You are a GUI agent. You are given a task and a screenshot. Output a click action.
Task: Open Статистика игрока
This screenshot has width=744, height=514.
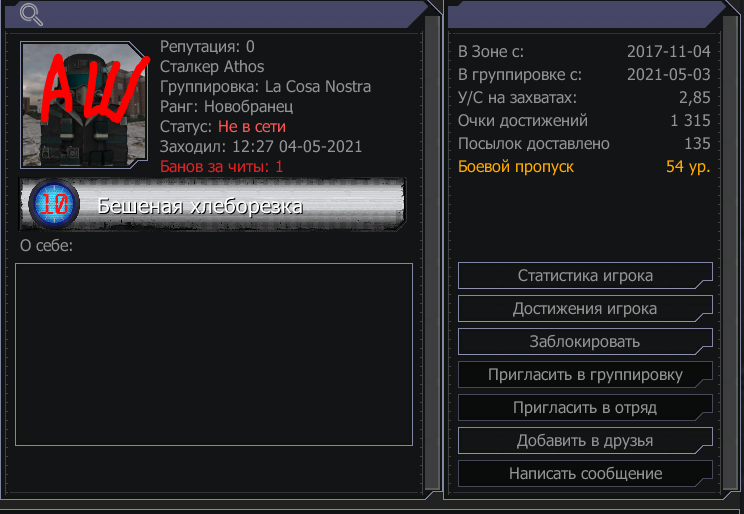click(x=585, y=275)
